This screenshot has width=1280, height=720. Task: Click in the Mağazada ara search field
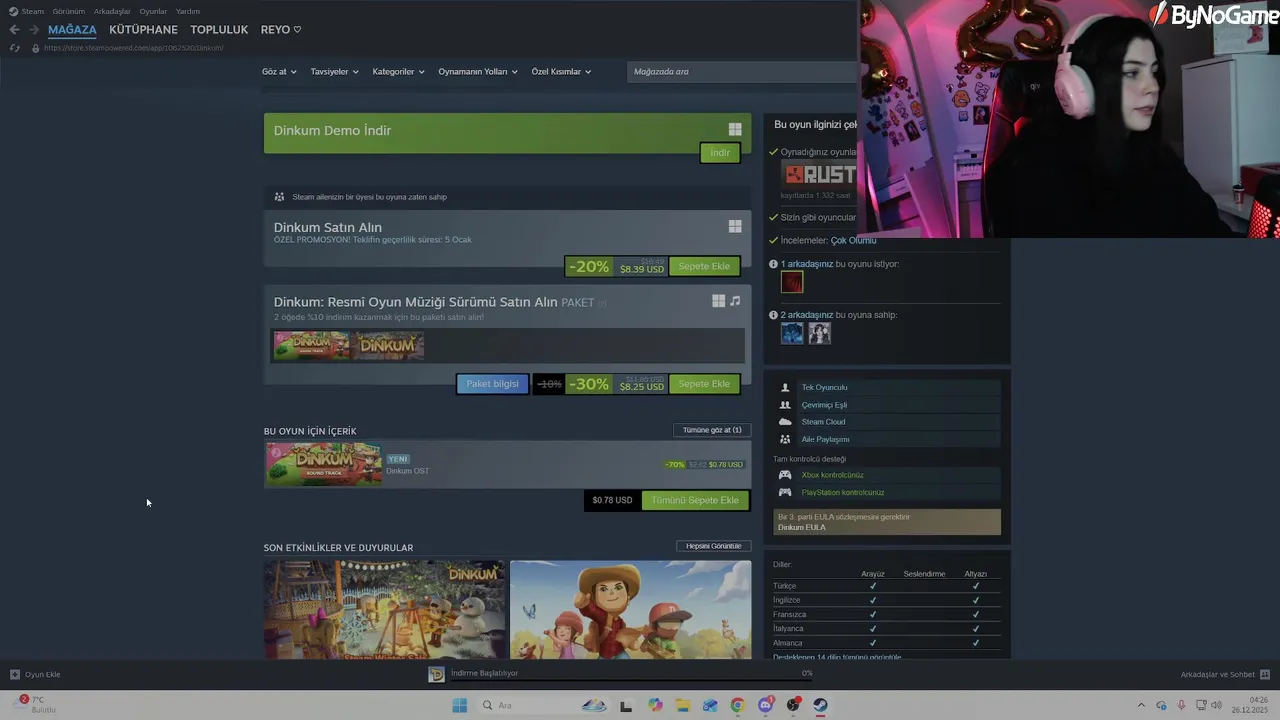pyautogui.click(x=741, y=72)
